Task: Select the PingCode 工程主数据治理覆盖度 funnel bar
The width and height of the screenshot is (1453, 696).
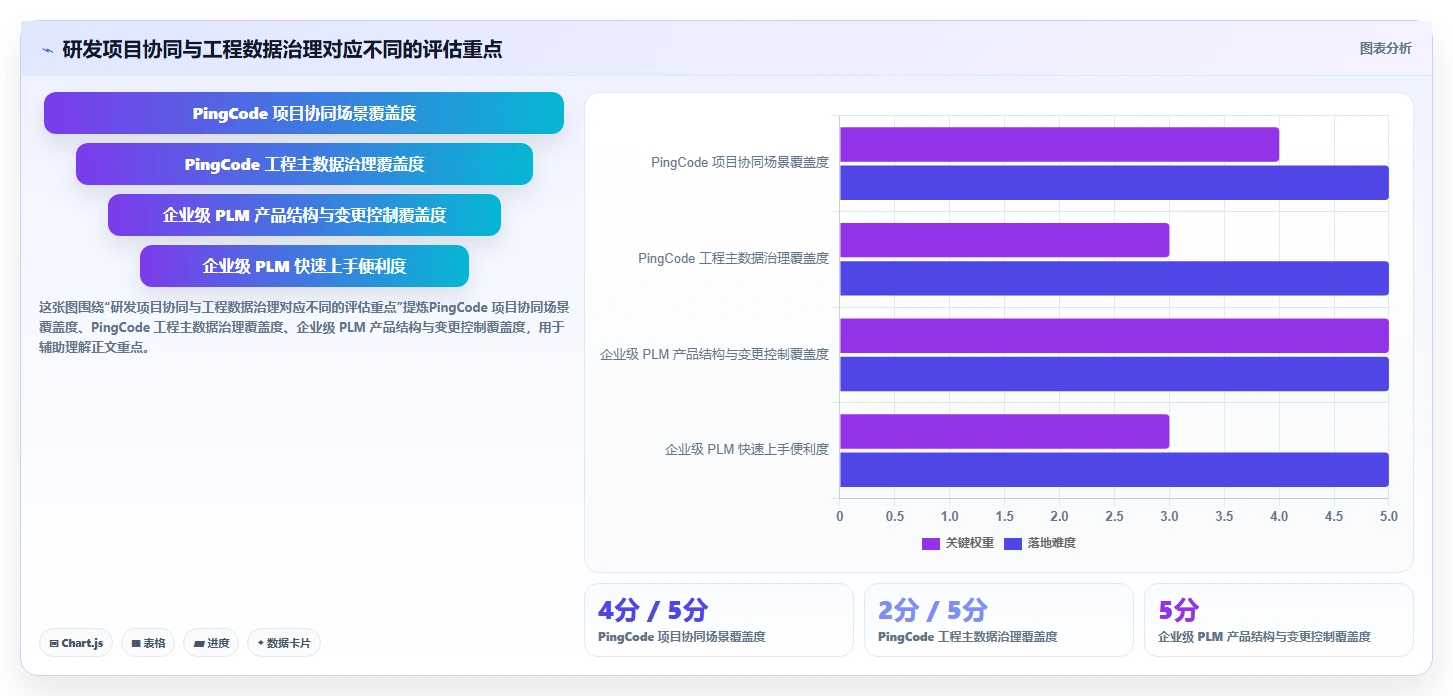Action: [x=304, y=164]
